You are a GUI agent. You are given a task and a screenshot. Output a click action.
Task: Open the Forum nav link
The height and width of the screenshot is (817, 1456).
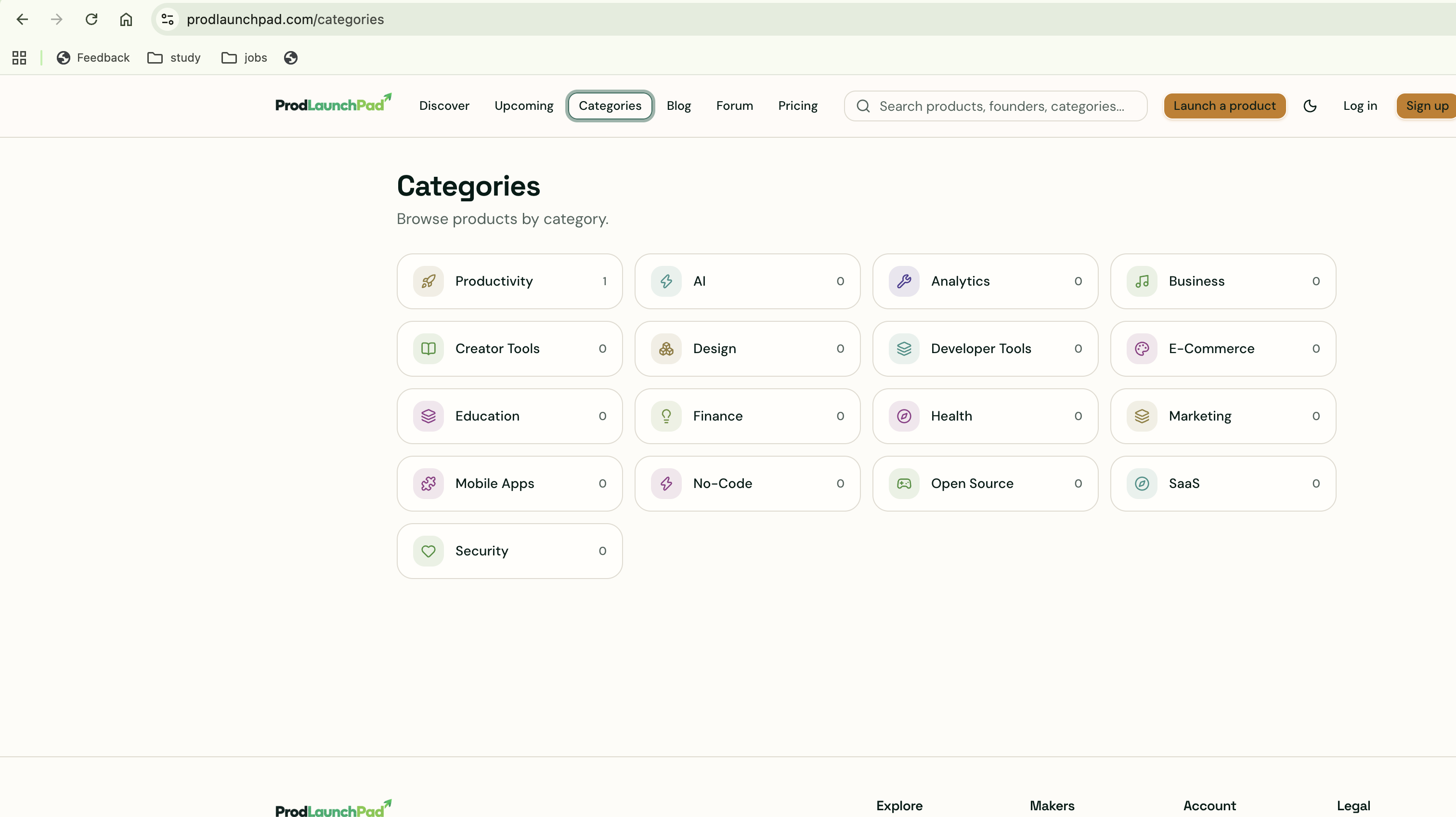point(734,105)
